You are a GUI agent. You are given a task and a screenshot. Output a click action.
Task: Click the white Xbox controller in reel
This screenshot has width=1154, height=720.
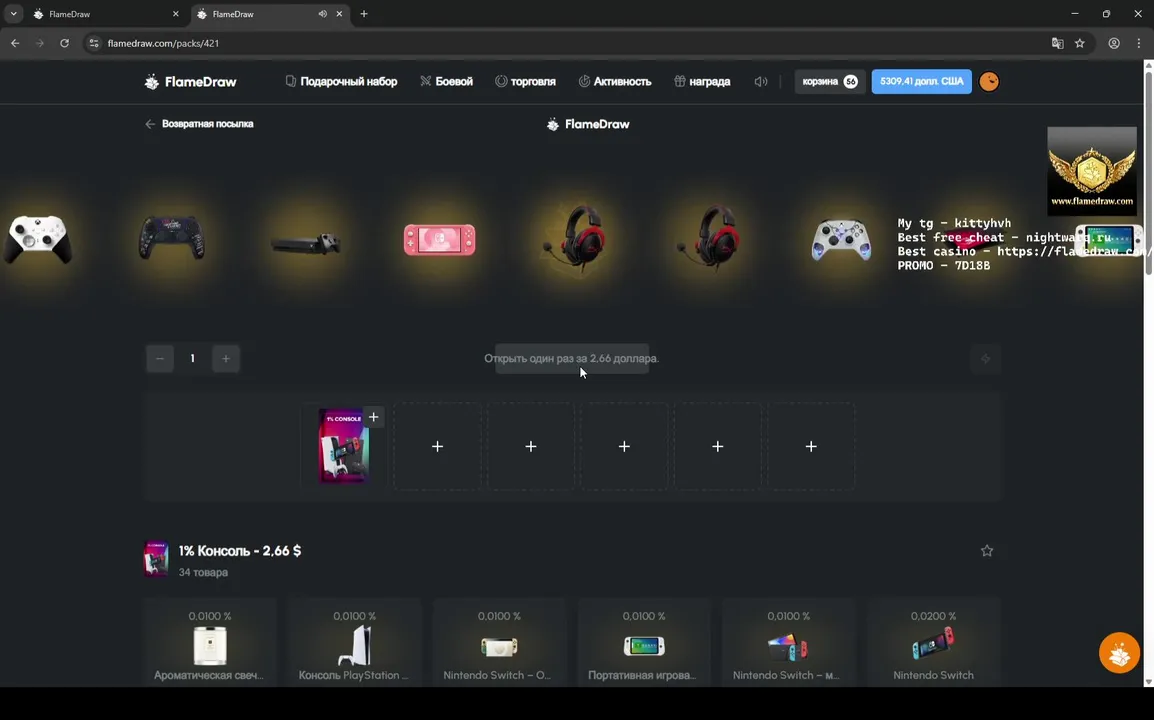(38, 239)
